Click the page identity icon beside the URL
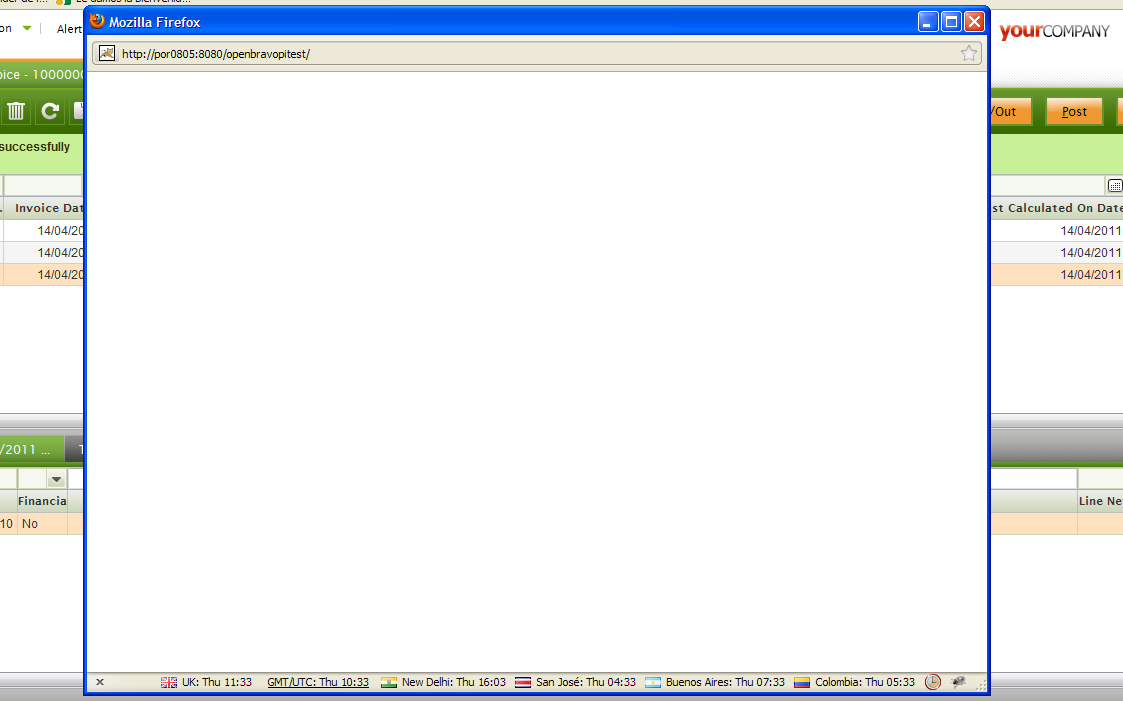The width and height of the screenshot is (1123, 701). tap(107, 53)
